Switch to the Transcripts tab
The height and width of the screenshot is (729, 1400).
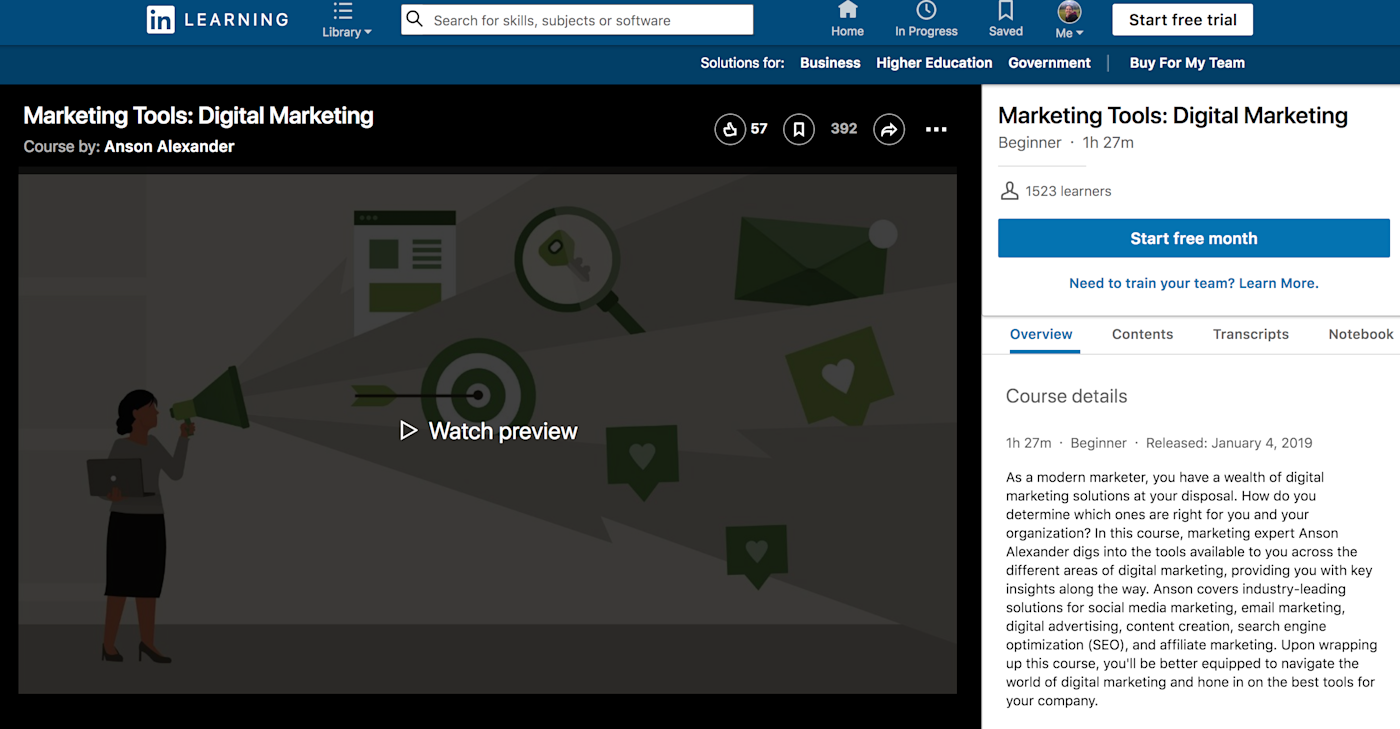1250,334
